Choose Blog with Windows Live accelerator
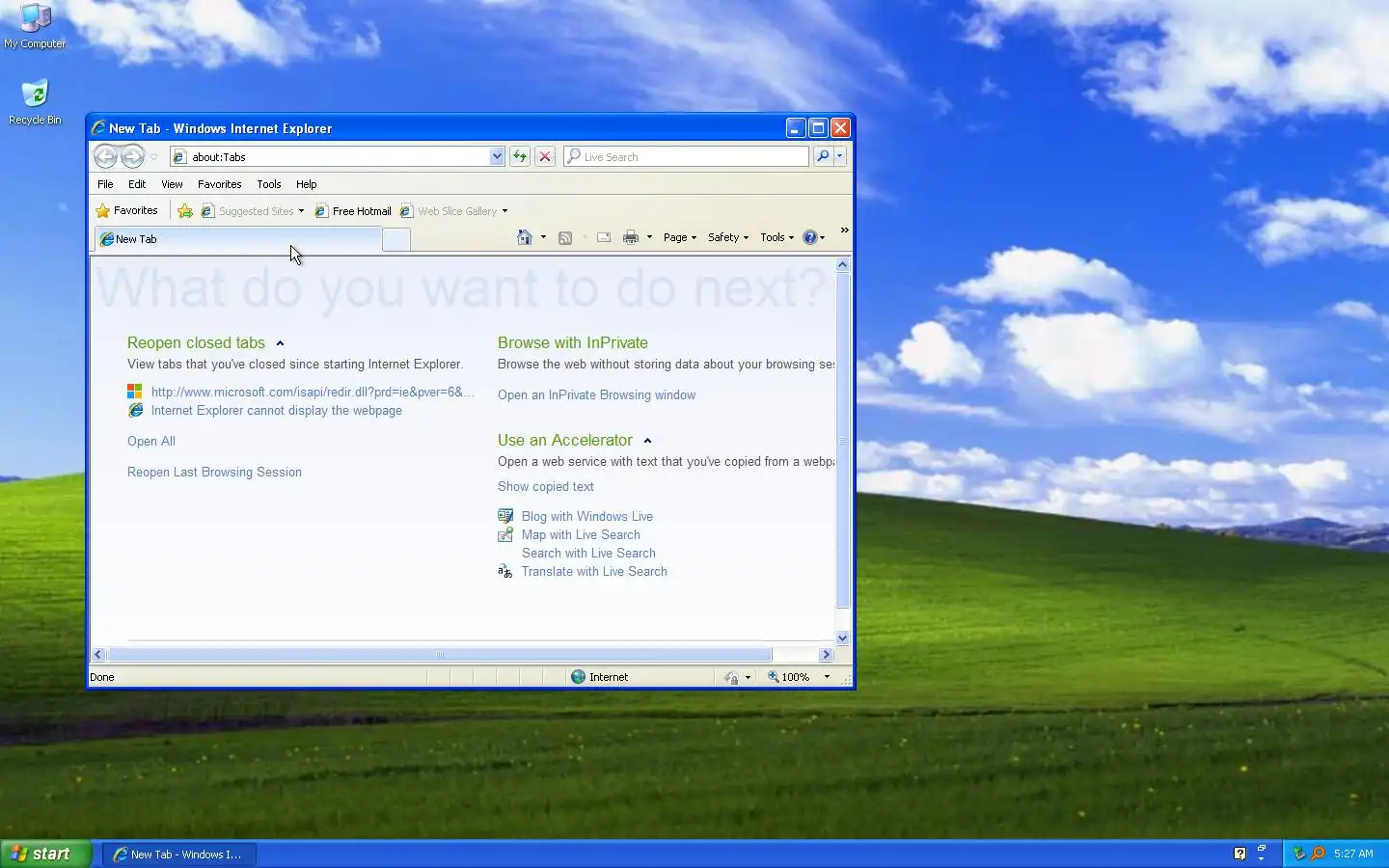The width and height of the screenshot is (1389, 868). click(587, 516)
